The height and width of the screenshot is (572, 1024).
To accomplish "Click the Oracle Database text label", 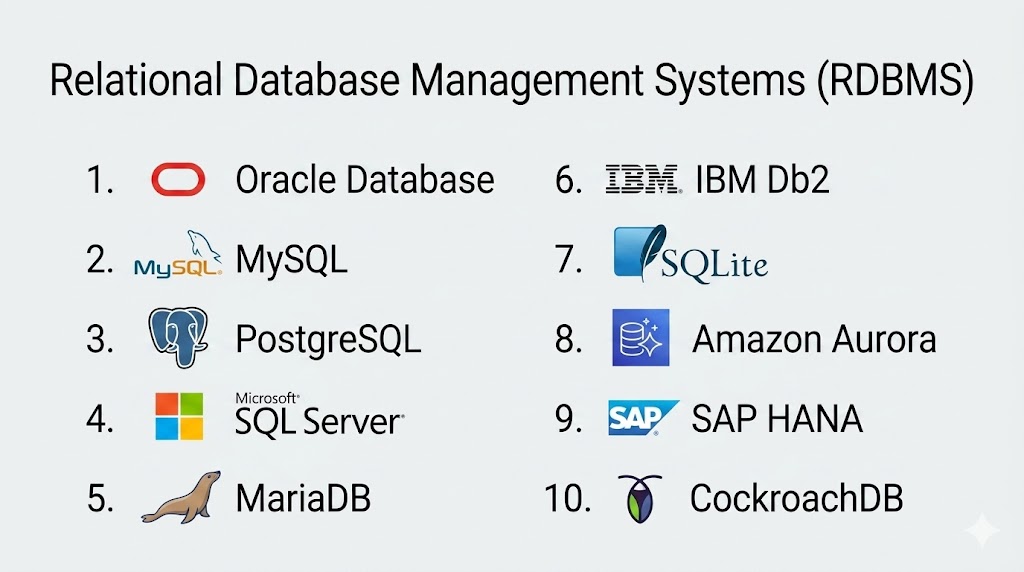I will coord(364,180).
